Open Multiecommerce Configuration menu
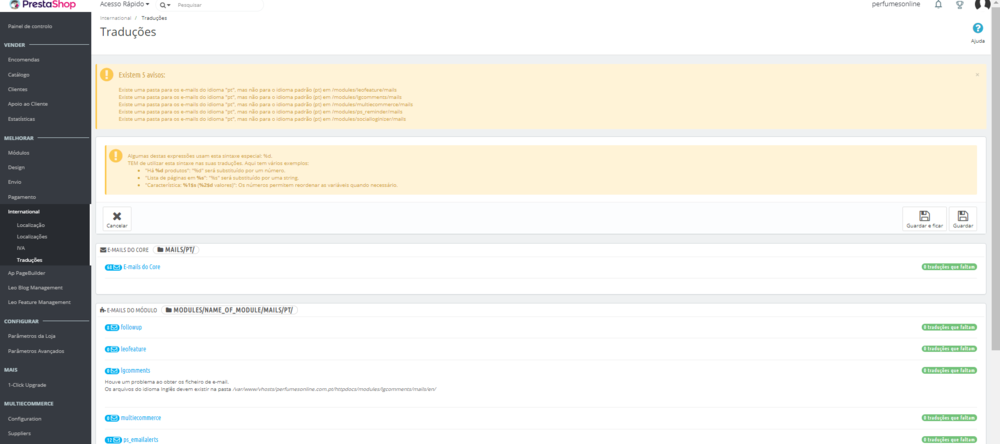This screenshot has width=1000, height=444. pos(24,419)
